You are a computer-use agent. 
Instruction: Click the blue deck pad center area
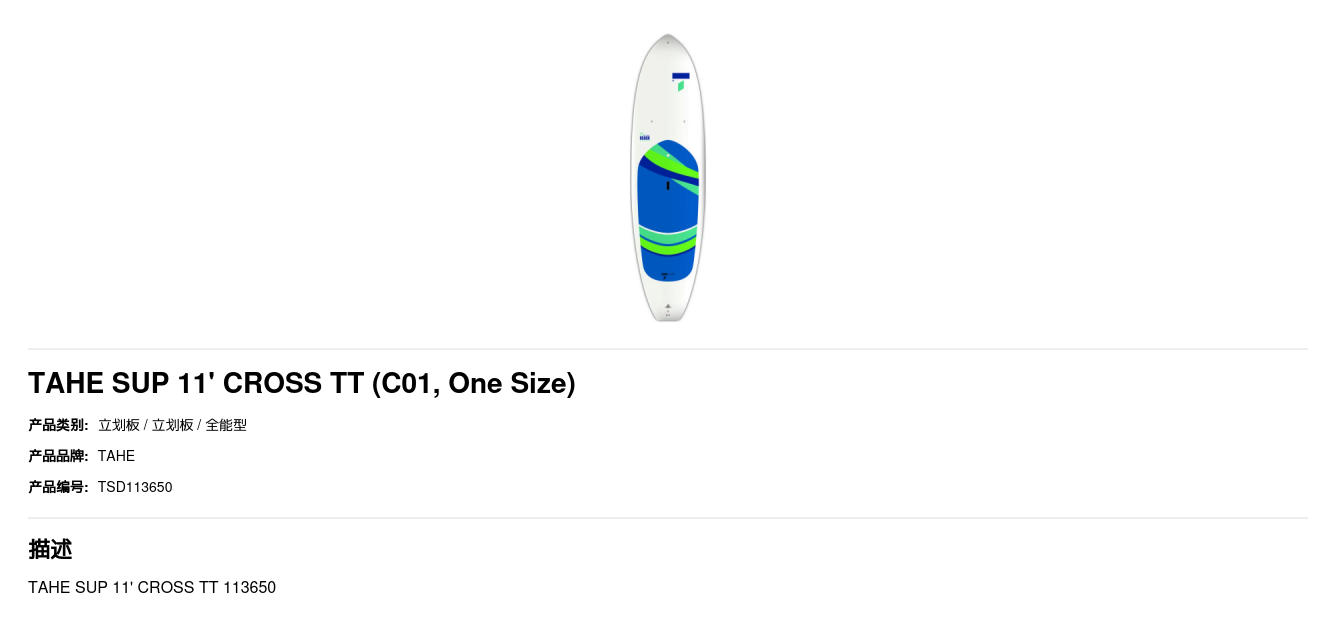pyautogui.click(x=667, y=208)
